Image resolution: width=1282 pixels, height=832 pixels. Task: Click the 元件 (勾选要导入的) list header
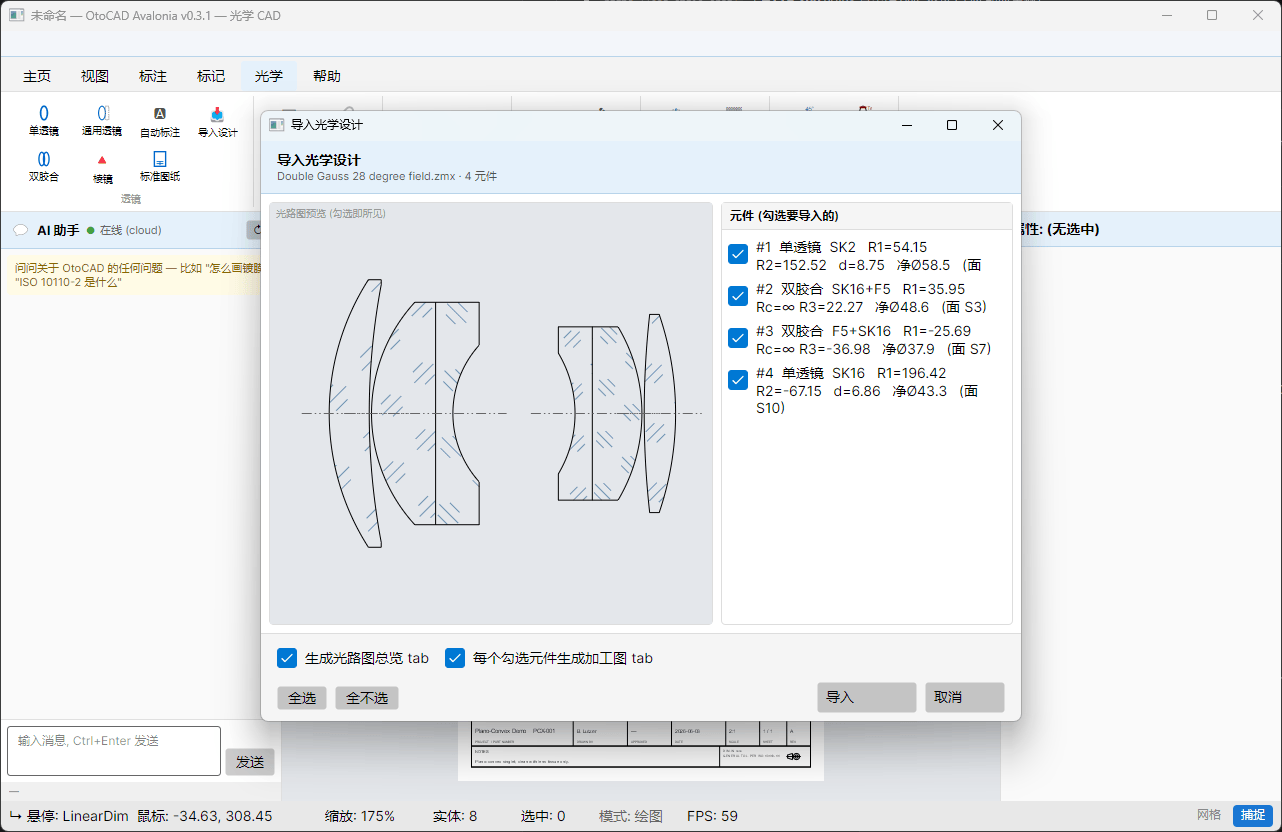[x=784, y=216]
